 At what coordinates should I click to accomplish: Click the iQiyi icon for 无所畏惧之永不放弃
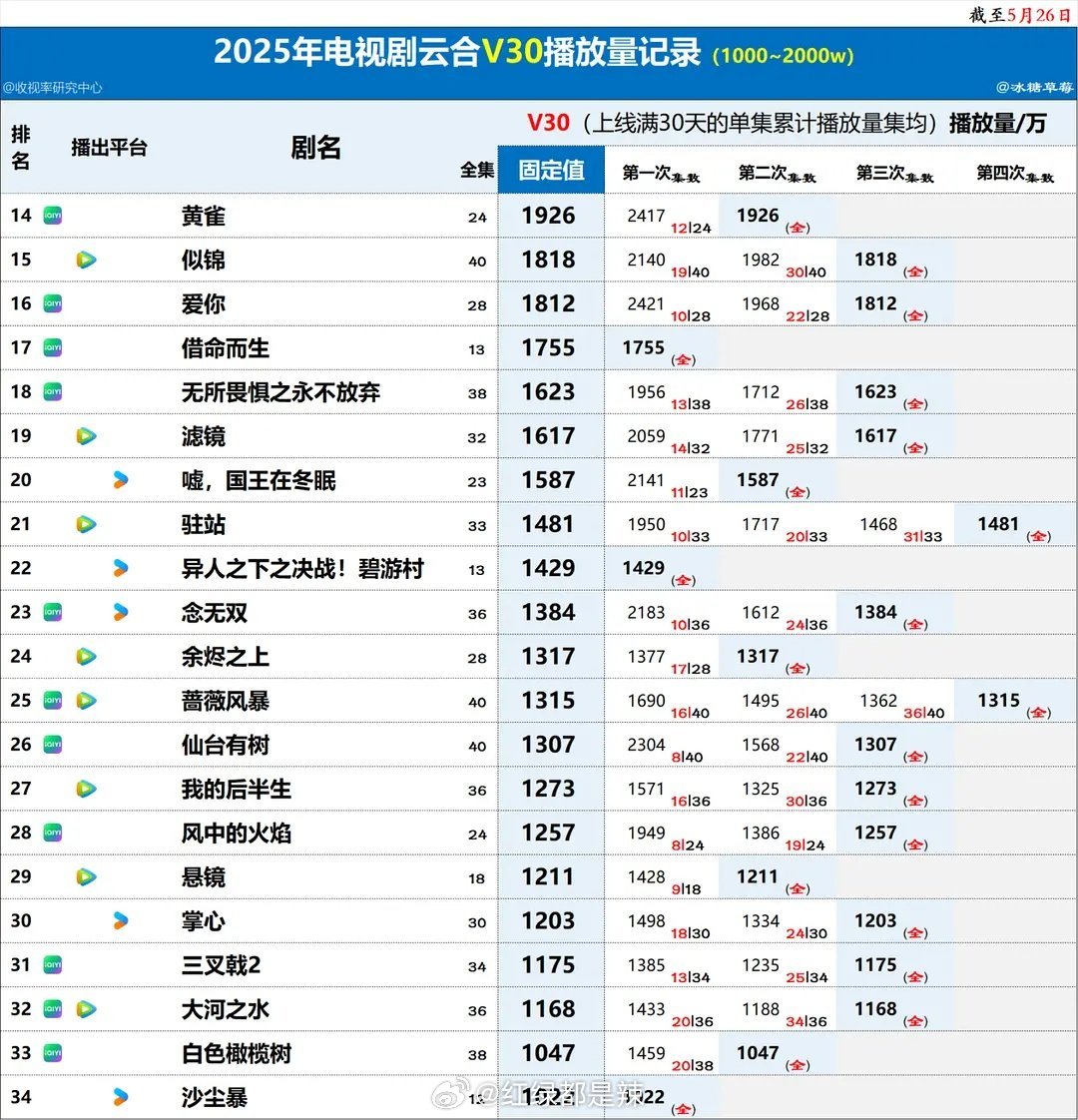point(52,391)
